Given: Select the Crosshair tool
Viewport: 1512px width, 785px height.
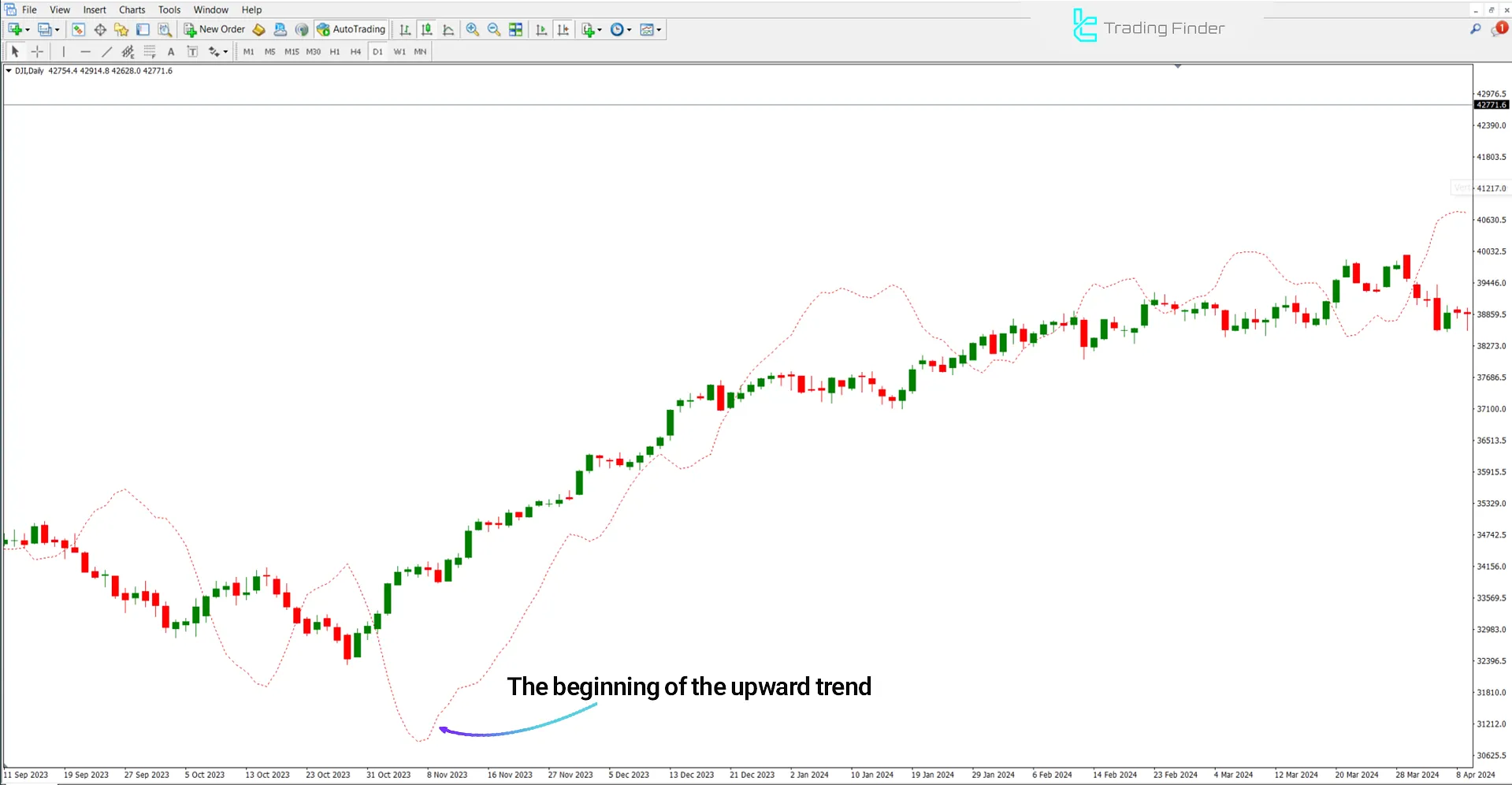Looking at the screenshot, I should point(37,51).
